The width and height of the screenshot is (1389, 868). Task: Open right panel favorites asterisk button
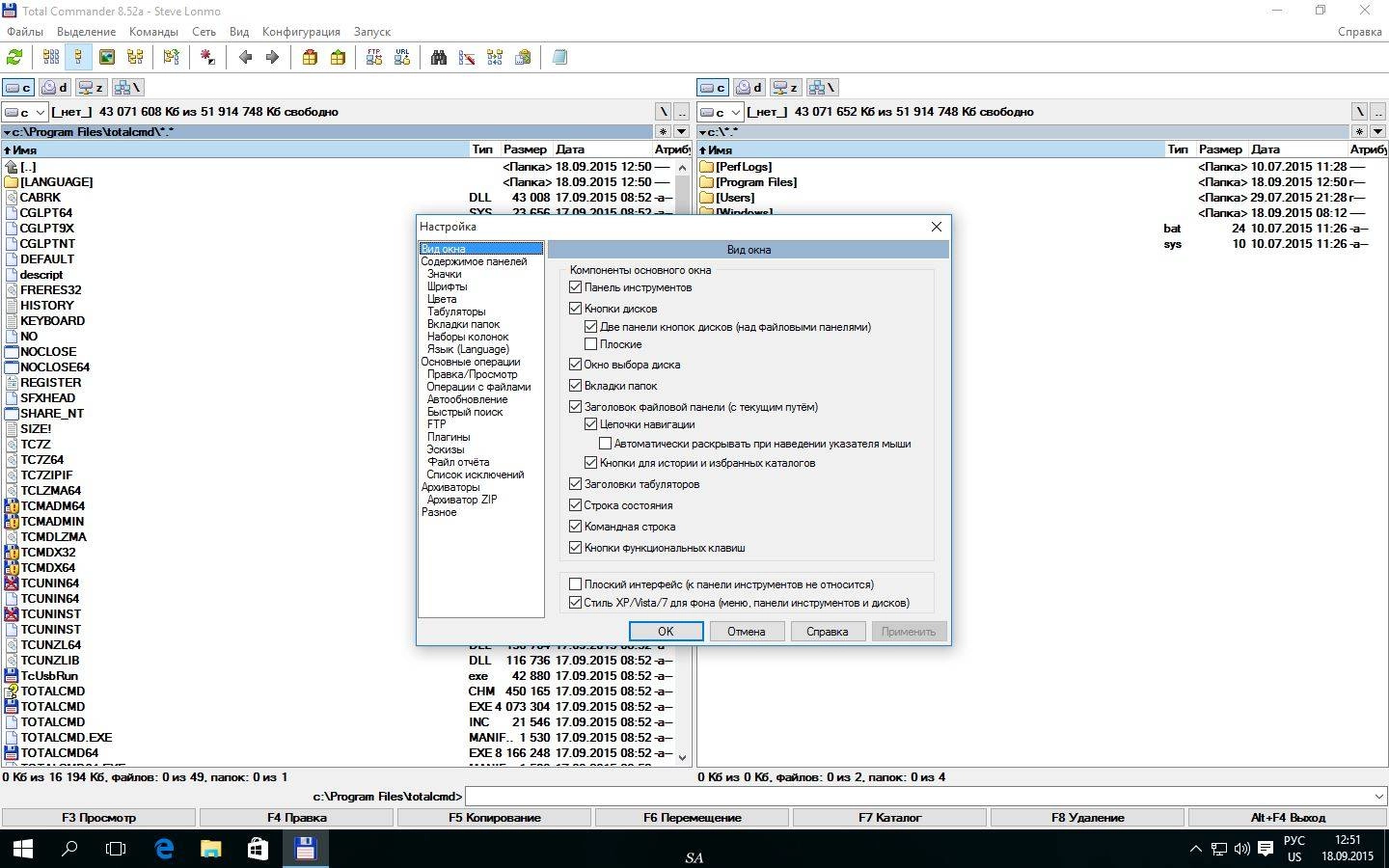[x=1359, y=132]
